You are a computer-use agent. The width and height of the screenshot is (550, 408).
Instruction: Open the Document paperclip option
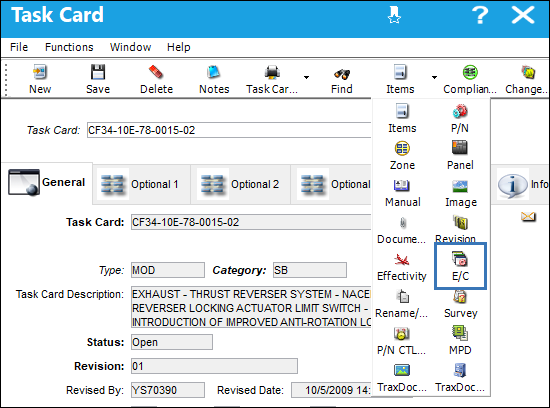click(x=402, y=230)
